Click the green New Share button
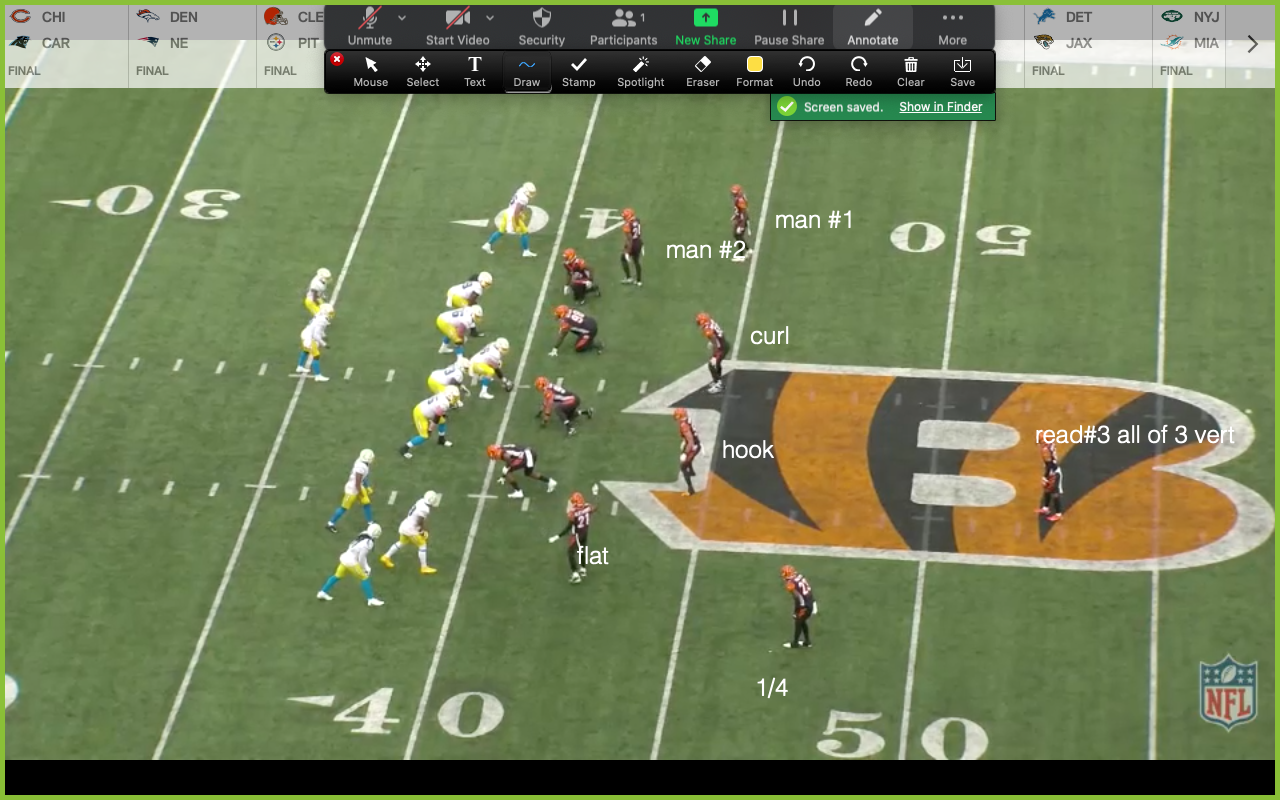Screen dimensions: 1280x800 pos(705,27)
